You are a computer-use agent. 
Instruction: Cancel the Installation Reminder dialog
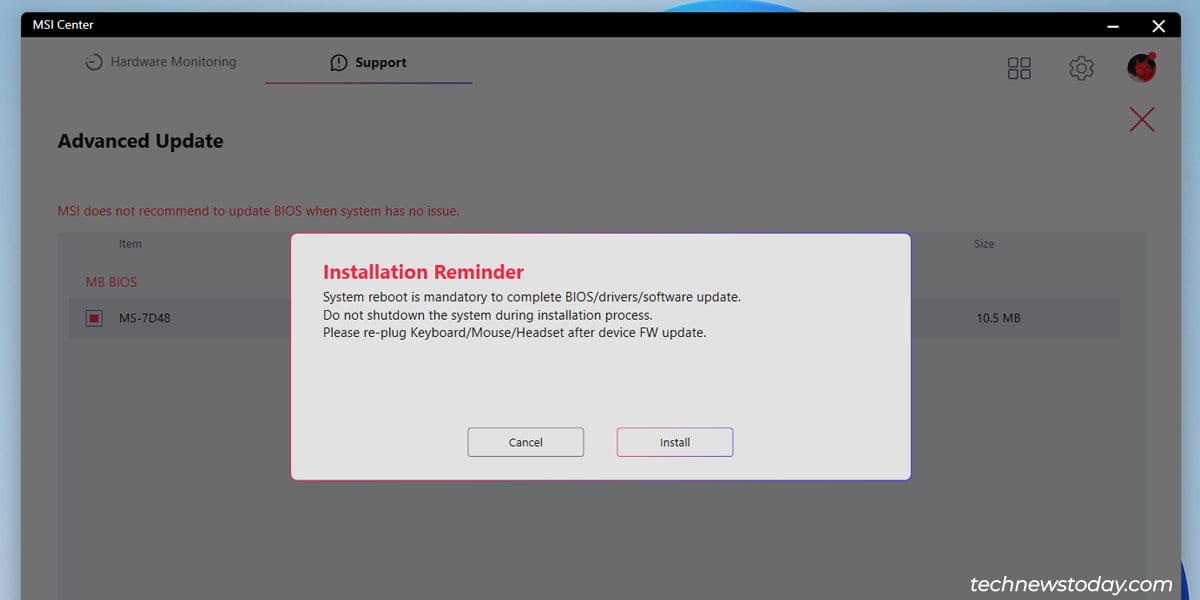click(x=526, y=442)
